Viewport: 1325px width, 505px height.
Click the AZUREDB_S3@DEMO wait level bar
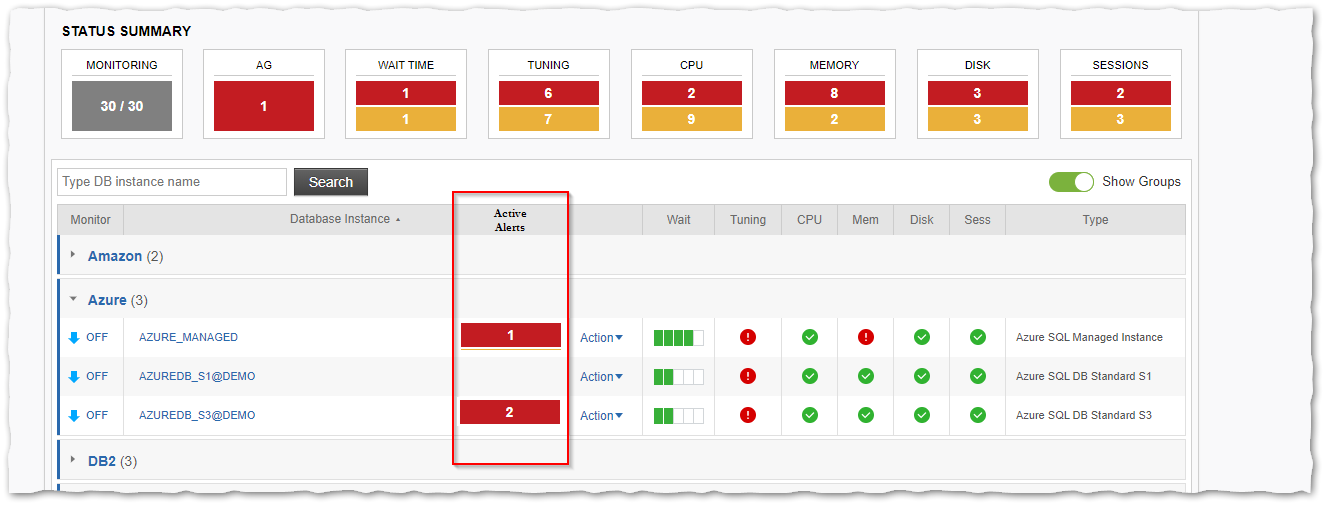[679, 416]
